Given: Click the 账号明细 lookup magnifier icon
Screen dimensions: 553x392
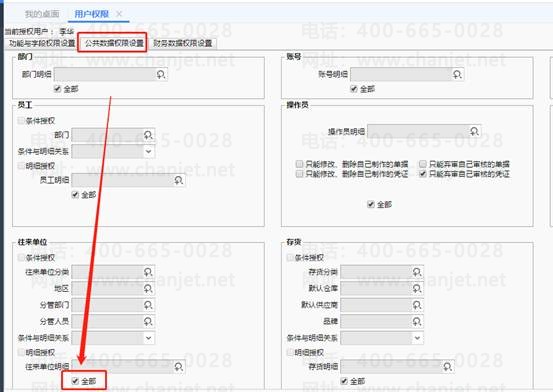Looking at the screenshot, I should 457,74.
